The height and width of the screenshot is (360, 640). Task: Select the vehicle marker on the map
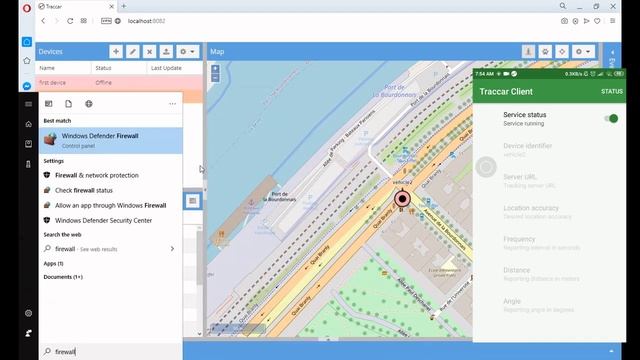pyautogui.click(x=402, y=199)
